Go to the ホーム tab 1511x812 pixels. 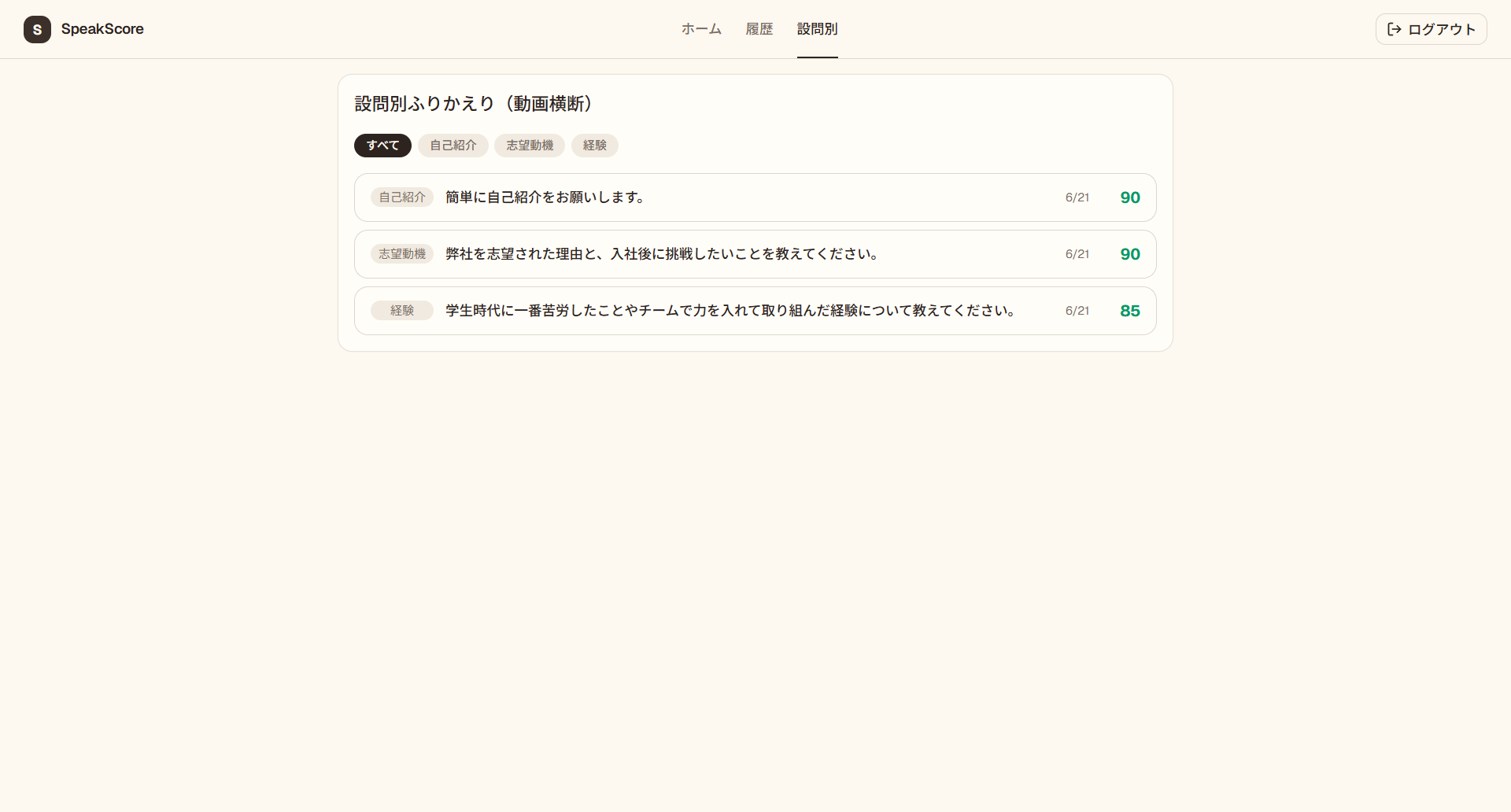(x=701, y=29)
